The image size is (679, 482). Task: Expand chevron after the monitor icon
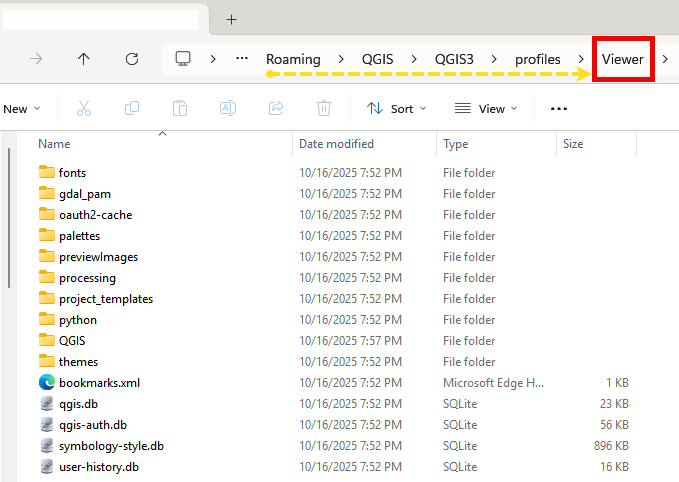coord(213,58)
